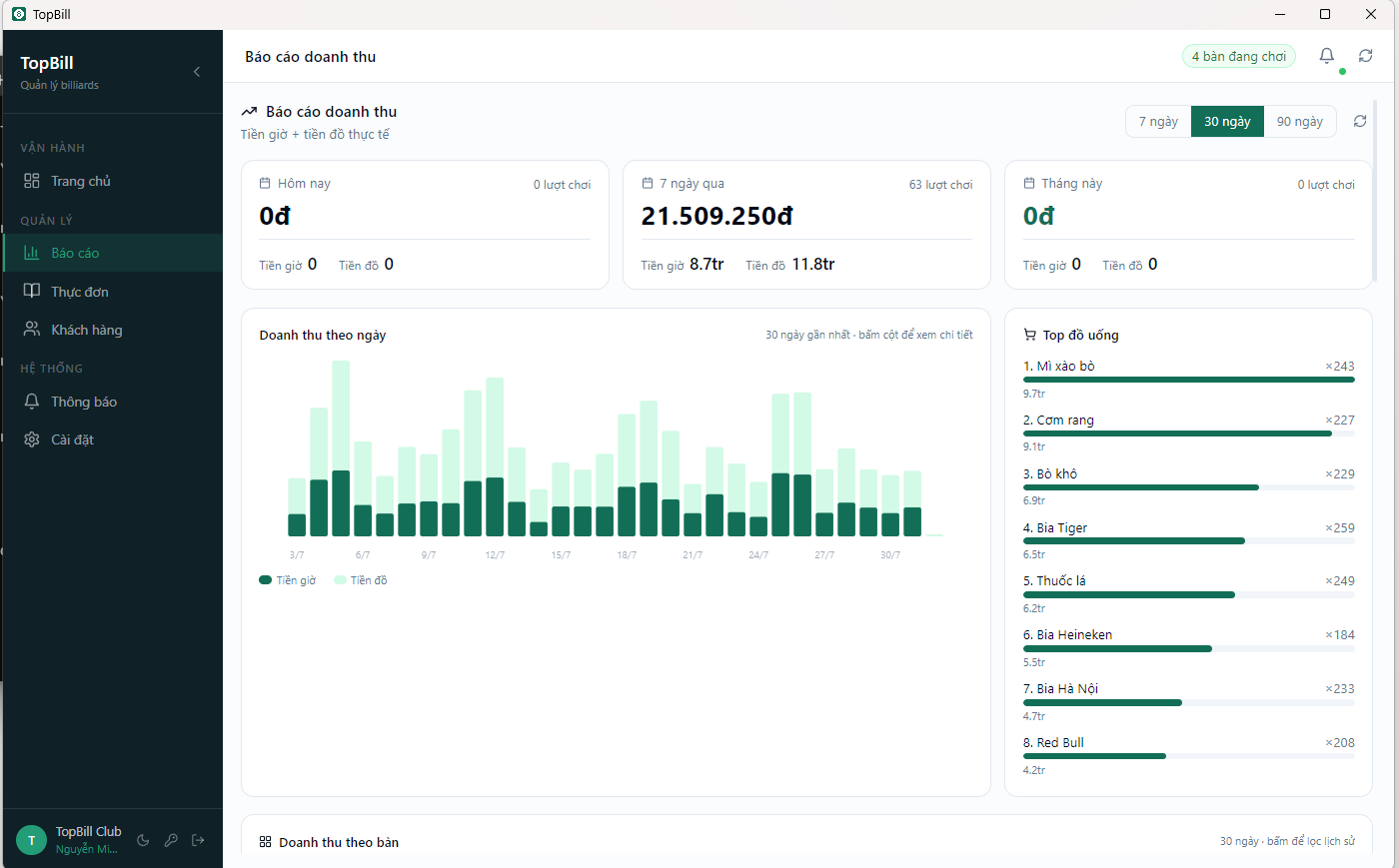Open the 7 ngày qua revenue card
Image resolution: width=1399 pixels, height=868 pixels.
pos(806,225)
